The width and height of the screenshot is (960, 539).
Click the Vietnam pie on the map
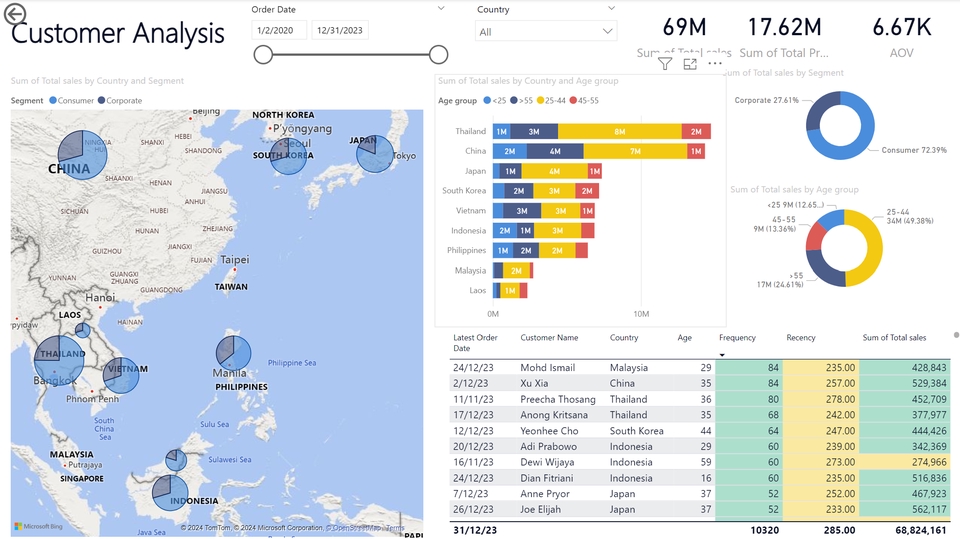tap(121, 375)
